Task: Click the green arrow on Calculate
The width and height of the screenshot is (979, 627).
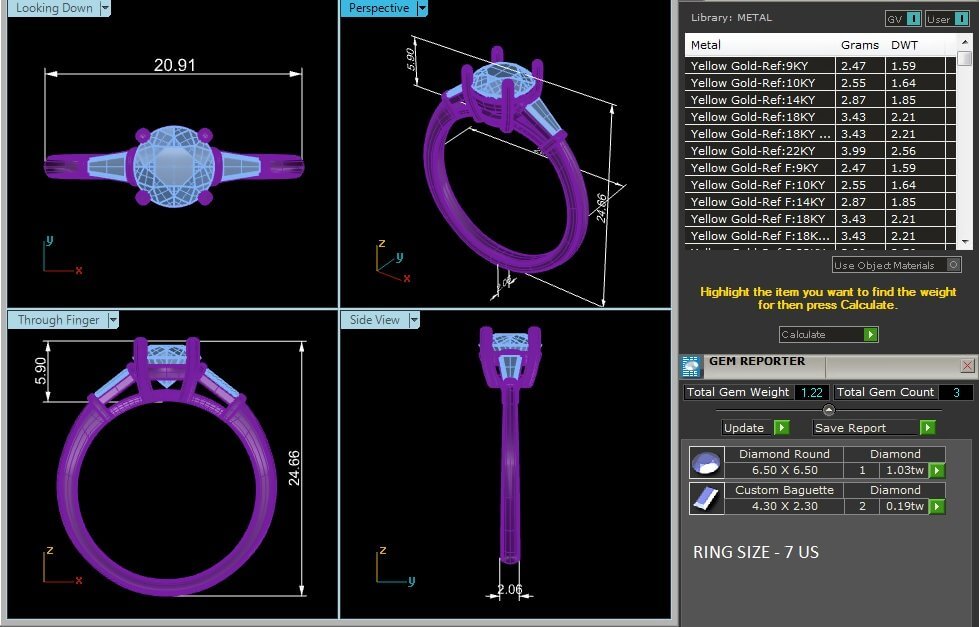Action: 870,335
